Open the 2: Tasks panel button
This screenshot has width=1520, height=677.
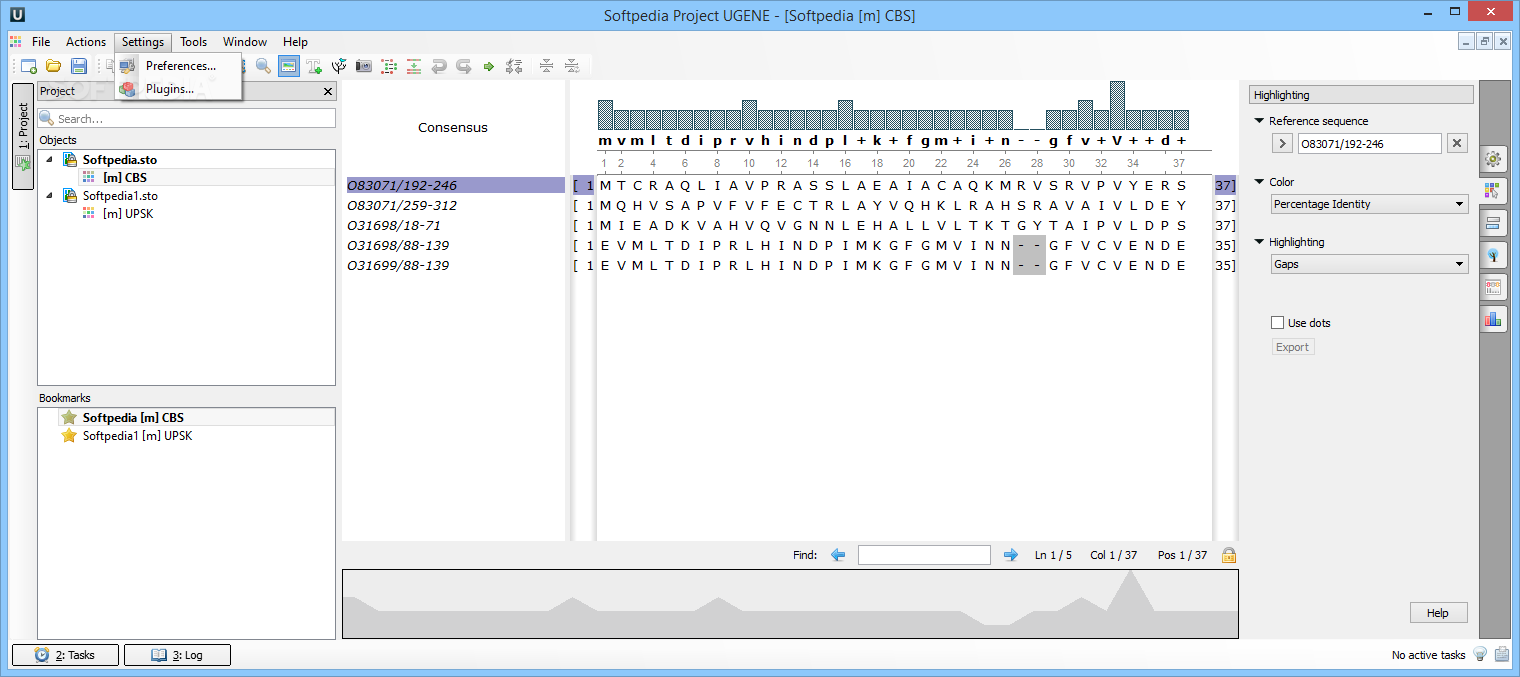(x=65, y=655)
